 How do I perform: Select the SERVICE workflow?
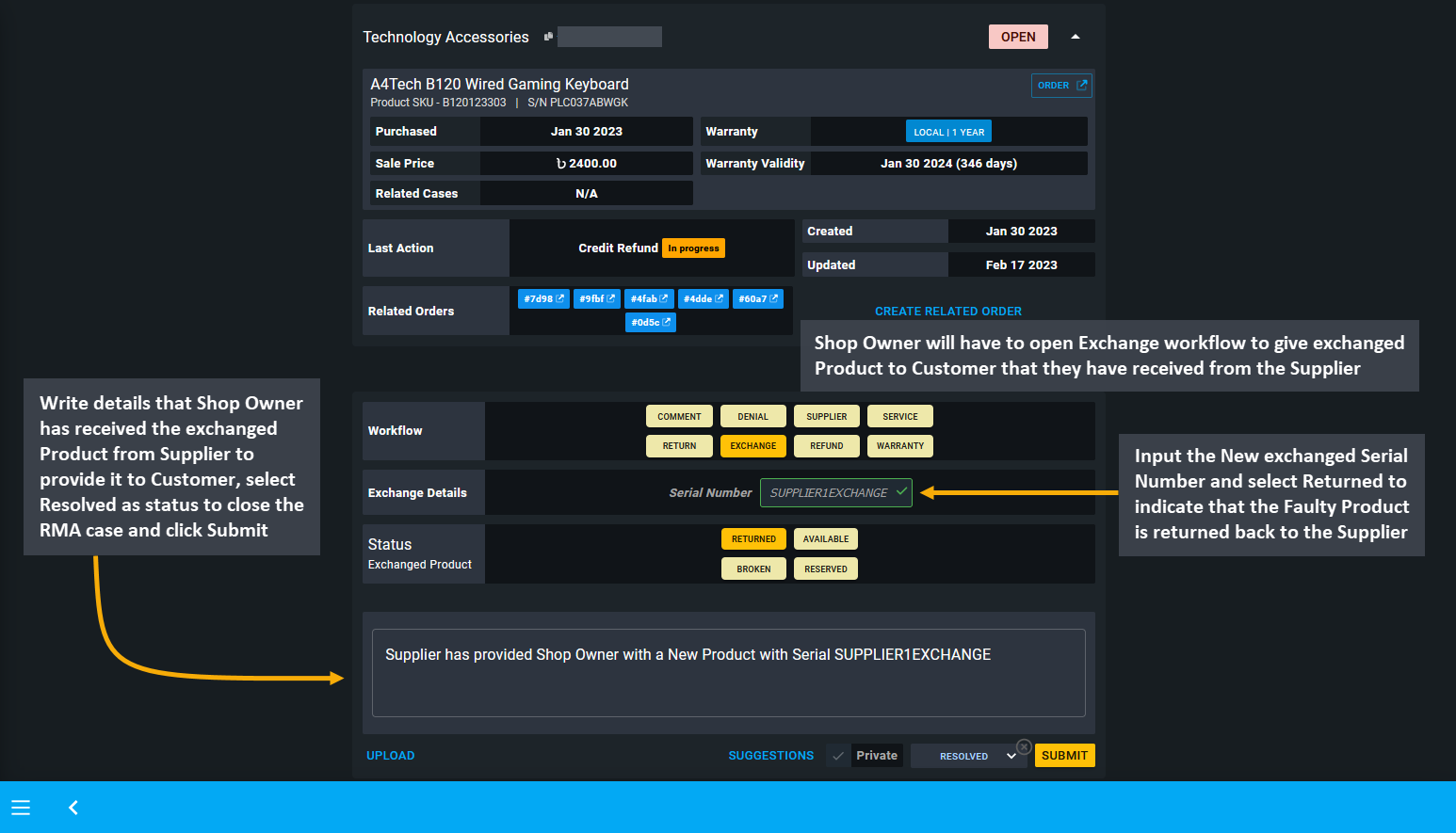[x=900, y=416]
